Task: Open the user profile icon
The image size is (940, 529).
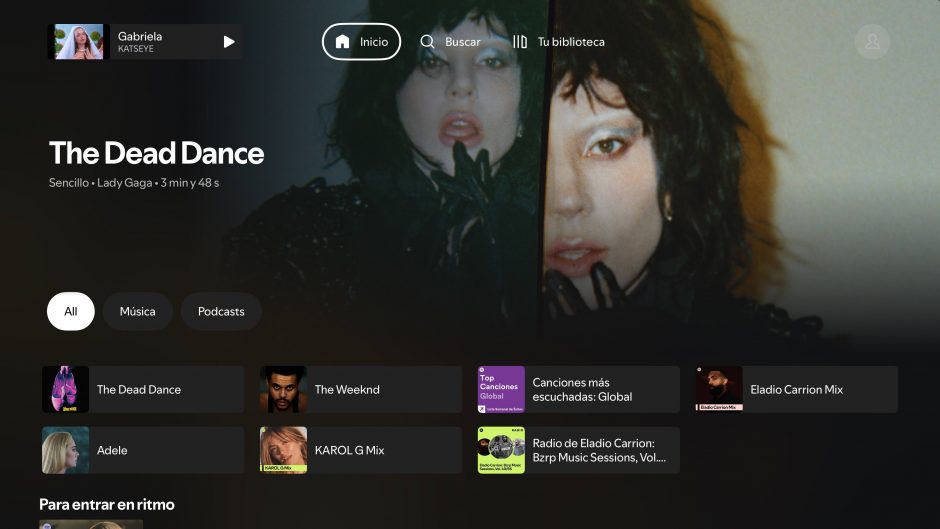Action: tap(872, 42)
